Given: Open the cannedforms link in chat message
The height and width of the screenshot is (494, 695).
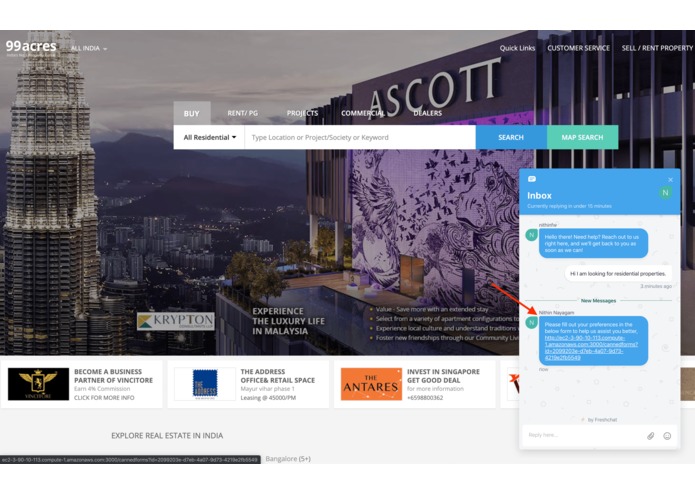Looking at the screenshot, I should (591, 347).
